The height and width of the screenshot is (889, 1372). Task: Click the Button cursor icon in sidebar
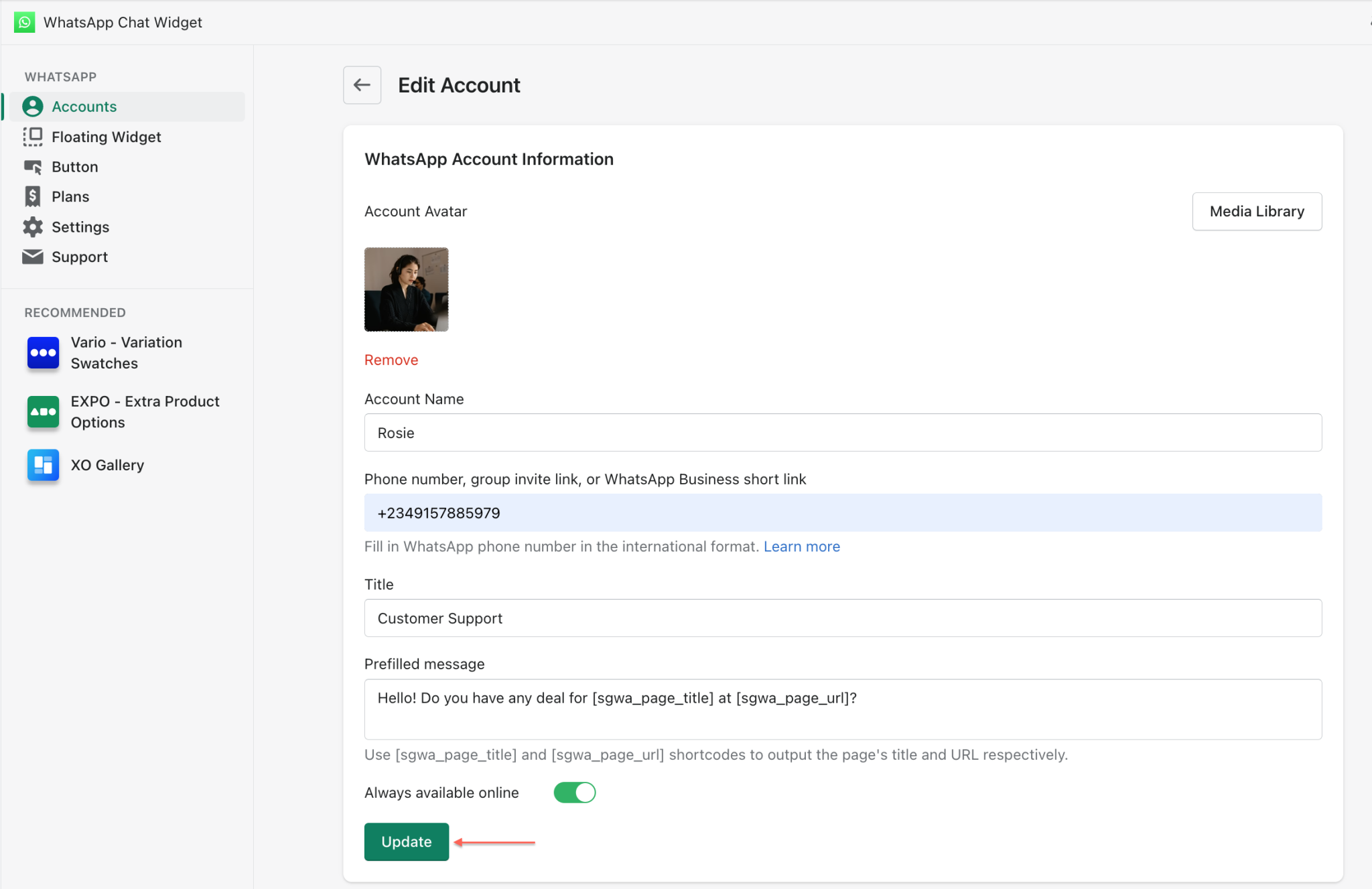(32, 167)
